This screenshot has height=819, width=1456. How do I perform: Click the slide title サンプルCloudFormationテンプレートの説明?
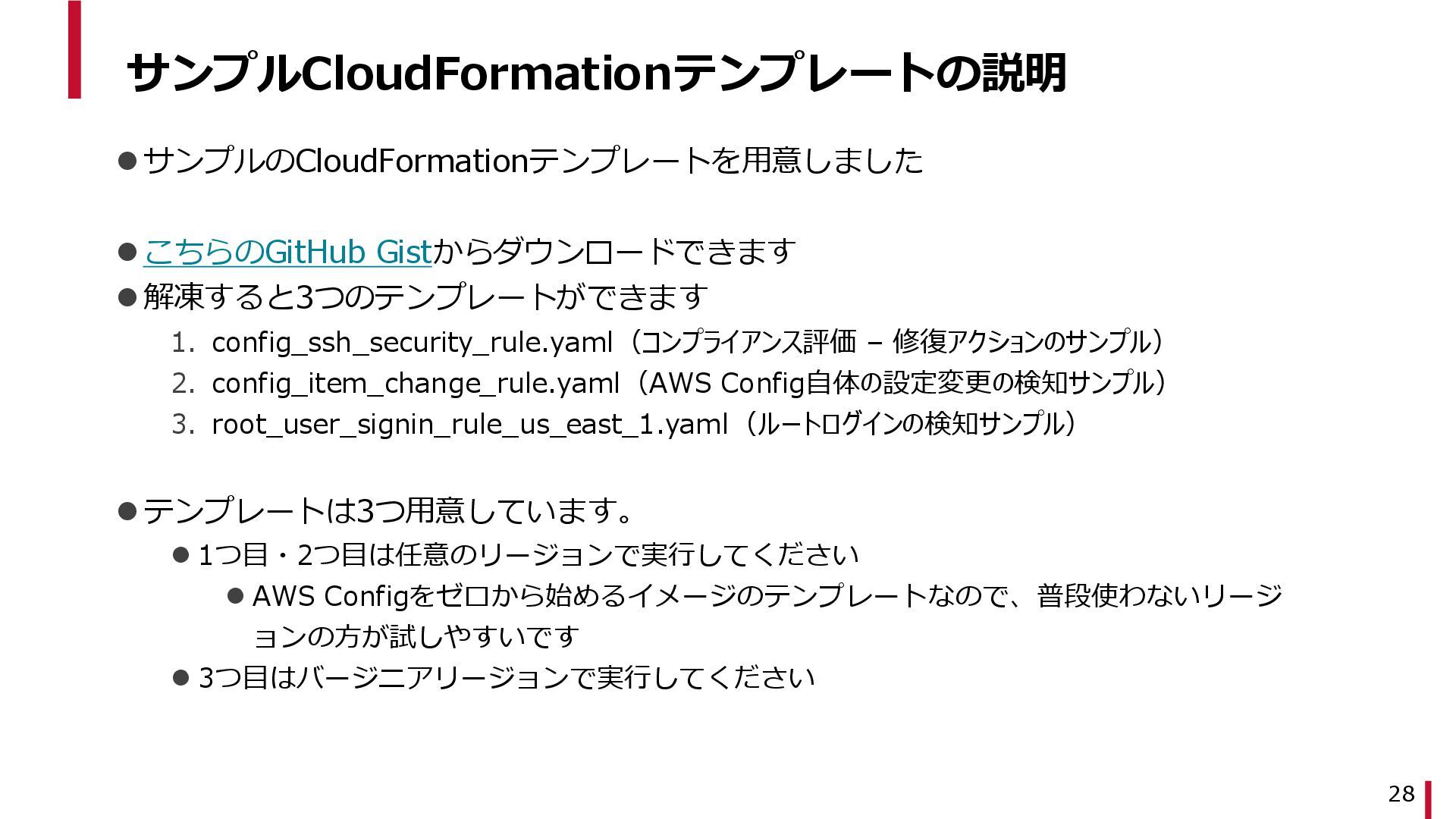pyautogui.click(x=597, y=73)
